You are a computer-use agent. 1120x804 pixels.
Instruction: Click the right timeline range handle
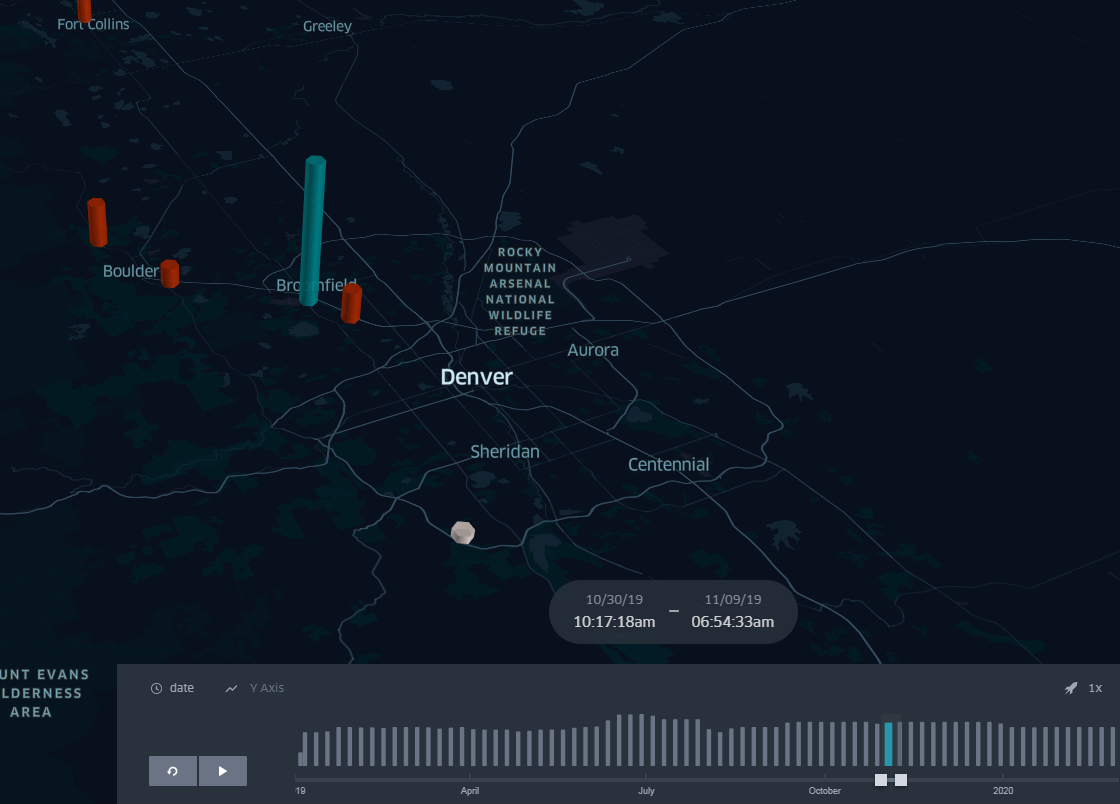[x=901, y=779]
